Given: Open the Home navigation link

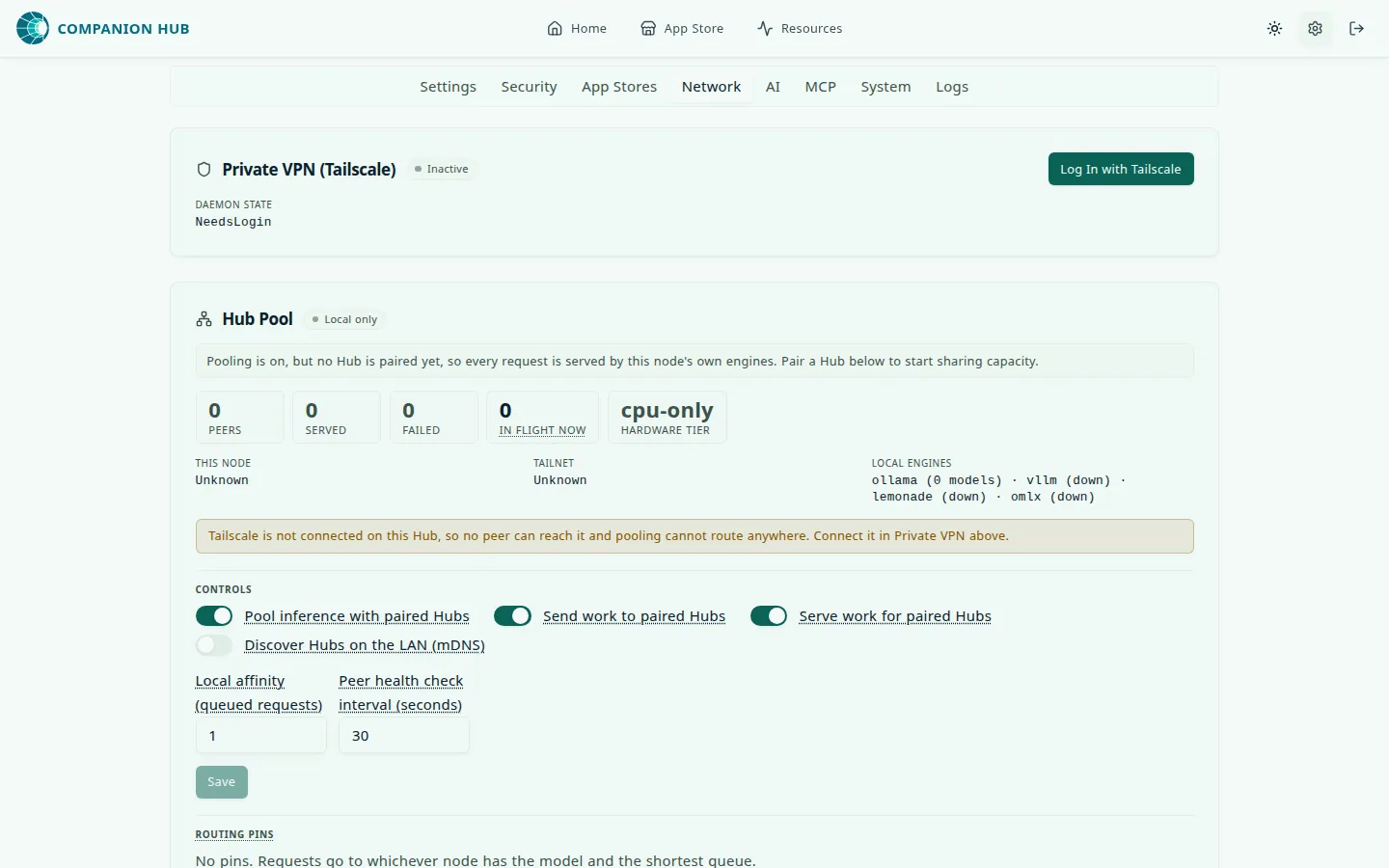Looking at the screenshot, I should click(577, 28).
